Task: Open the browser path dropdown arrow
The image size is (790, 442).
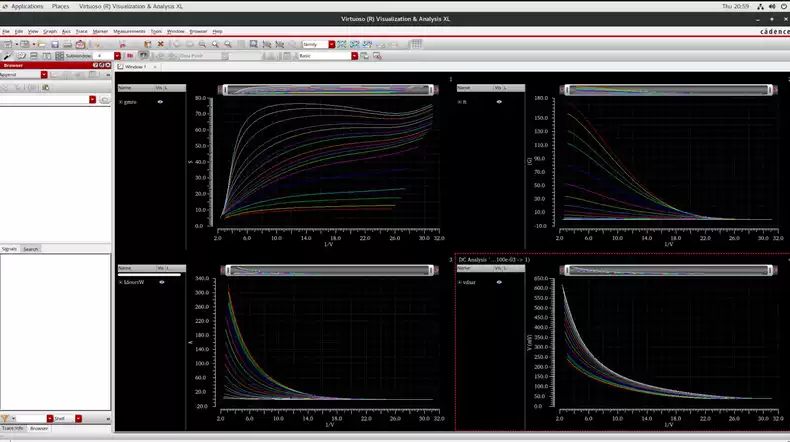Action: pyautogui.click(x=92, y=99)
